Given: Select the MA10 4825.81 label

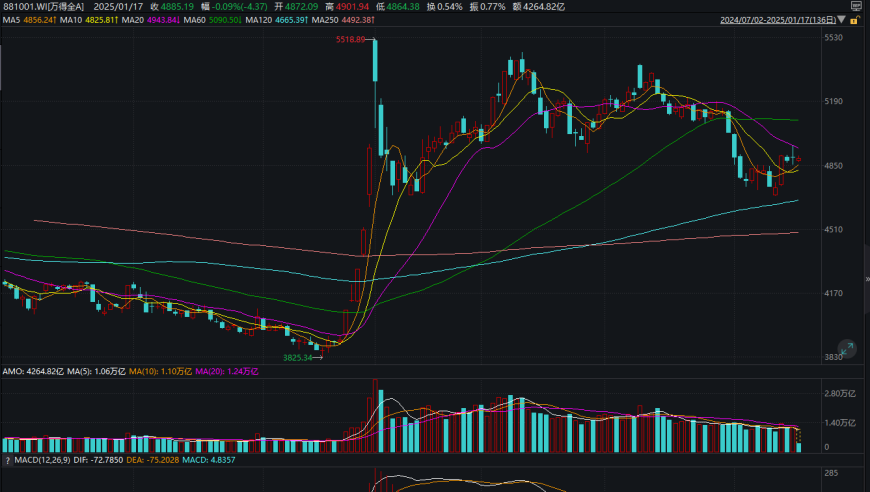Looking at the screenshot, I should [x=89, y=20].
